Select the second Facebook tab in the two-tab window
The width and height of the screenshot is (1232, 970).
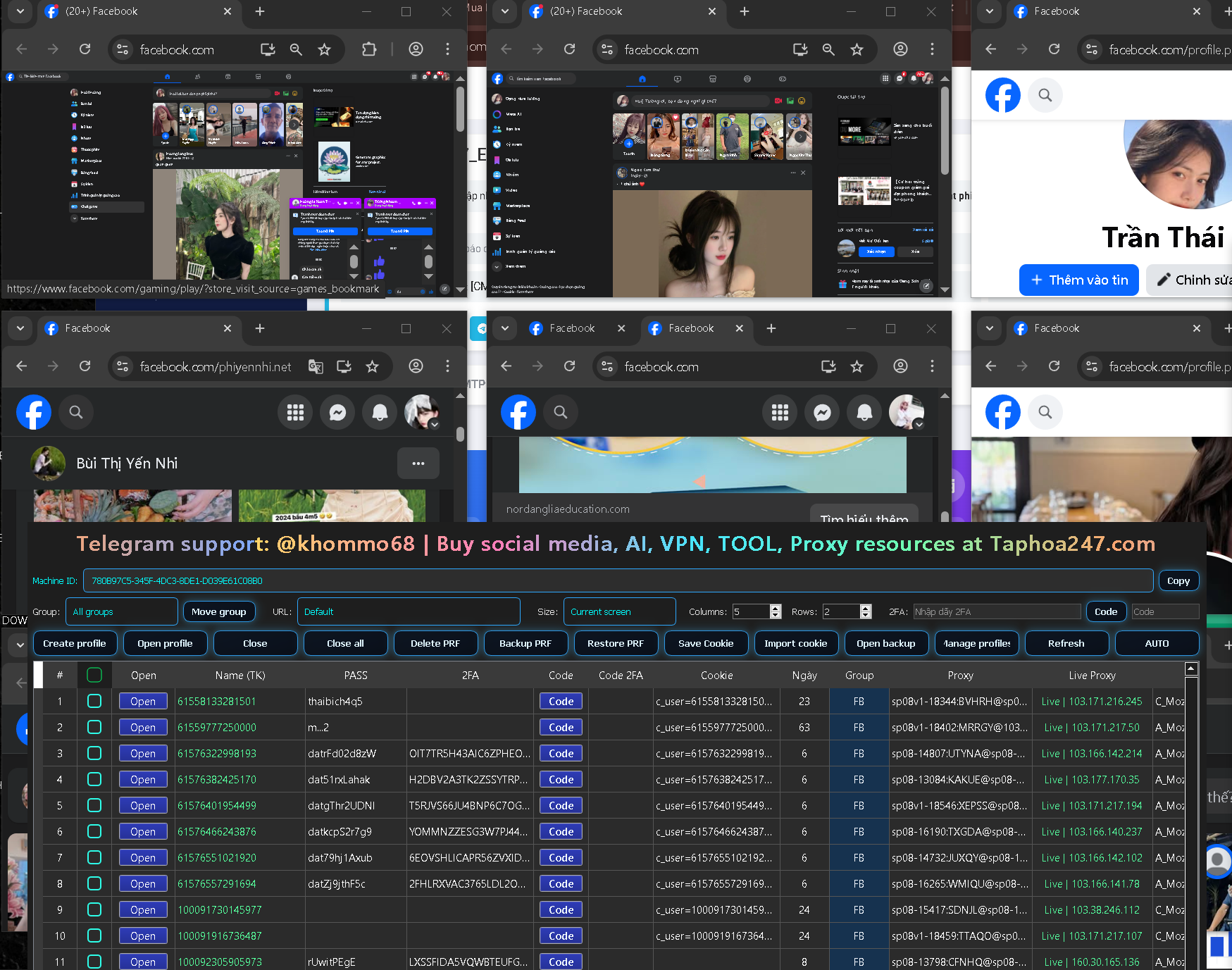point(697,328)
